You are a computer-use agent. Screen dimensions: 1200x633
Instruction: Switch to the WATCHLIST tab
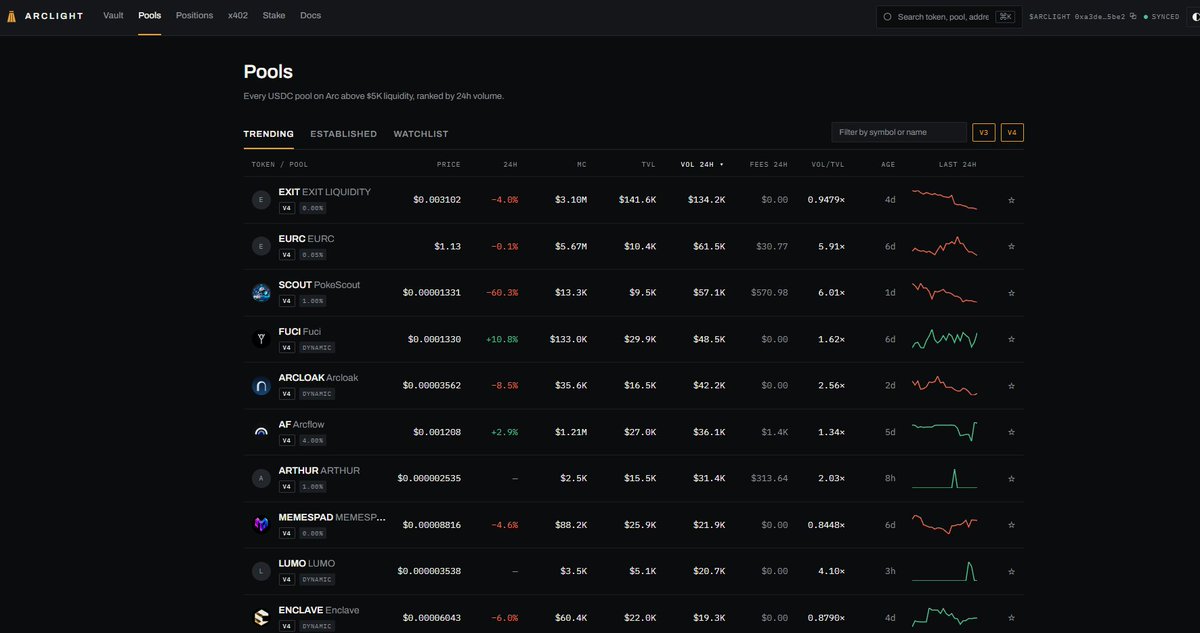tap(421, 134)
